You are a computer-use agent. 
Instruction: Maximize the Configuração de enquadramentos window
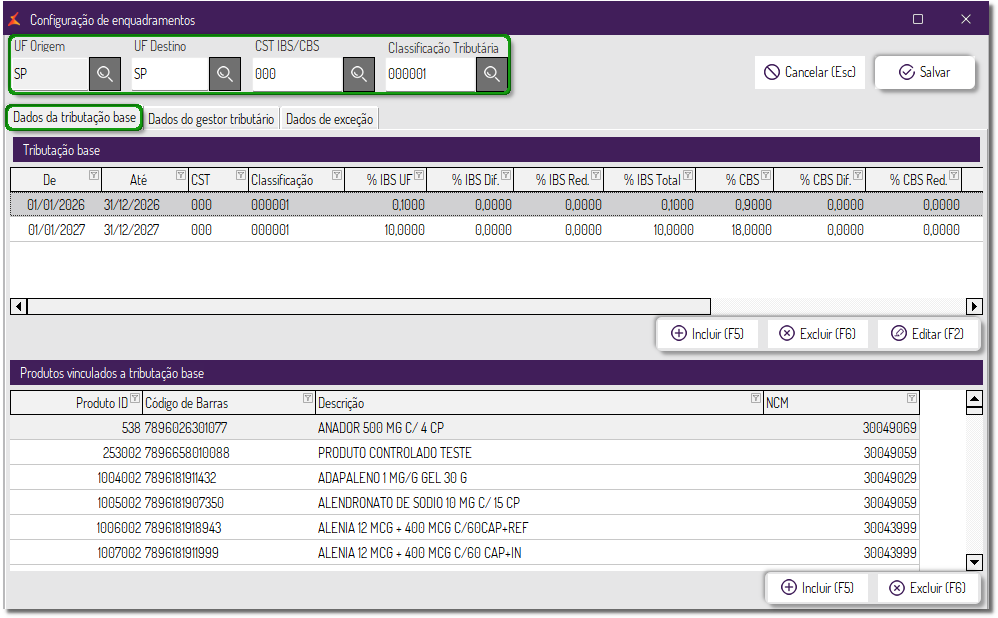918,19
